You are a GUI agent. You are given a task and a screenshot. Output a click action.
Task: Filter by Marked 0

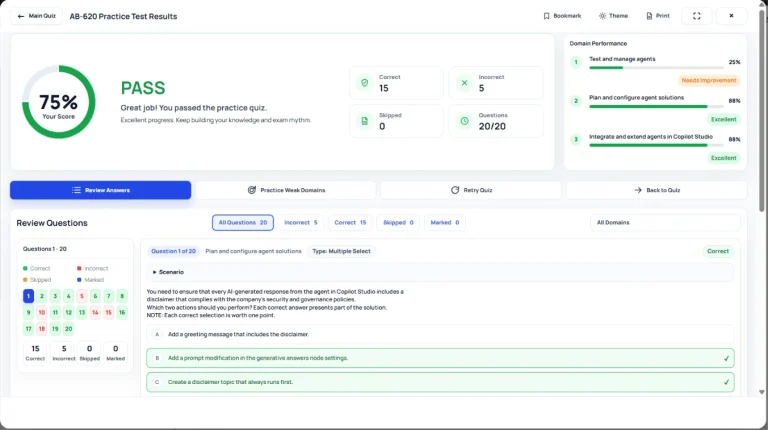445,222
